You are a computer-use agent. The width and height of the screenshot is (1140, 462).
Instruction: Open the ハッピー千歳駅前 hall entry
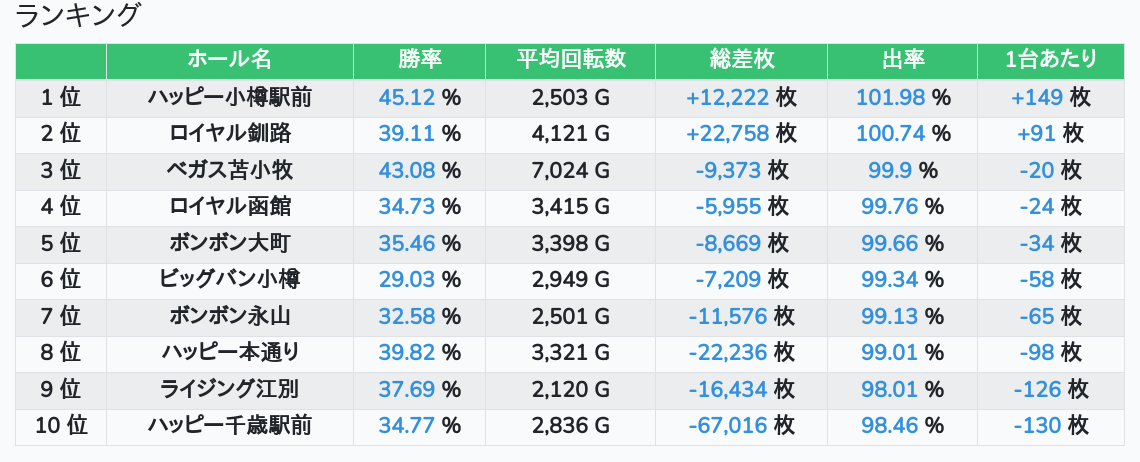click(x=229, y=426)
